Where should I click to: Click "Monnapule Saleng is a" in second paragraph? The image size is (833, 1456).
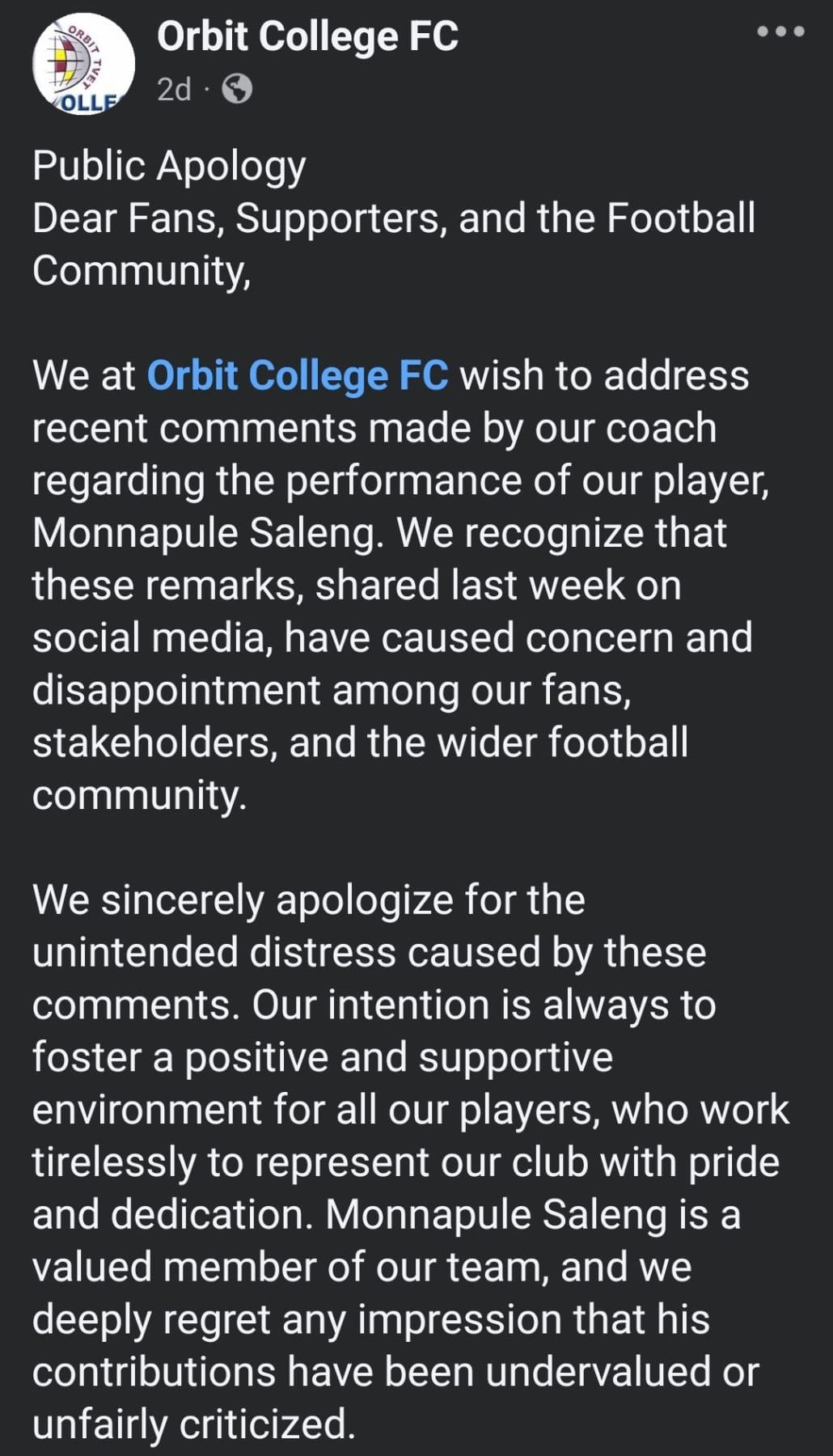coord(532,1214)
